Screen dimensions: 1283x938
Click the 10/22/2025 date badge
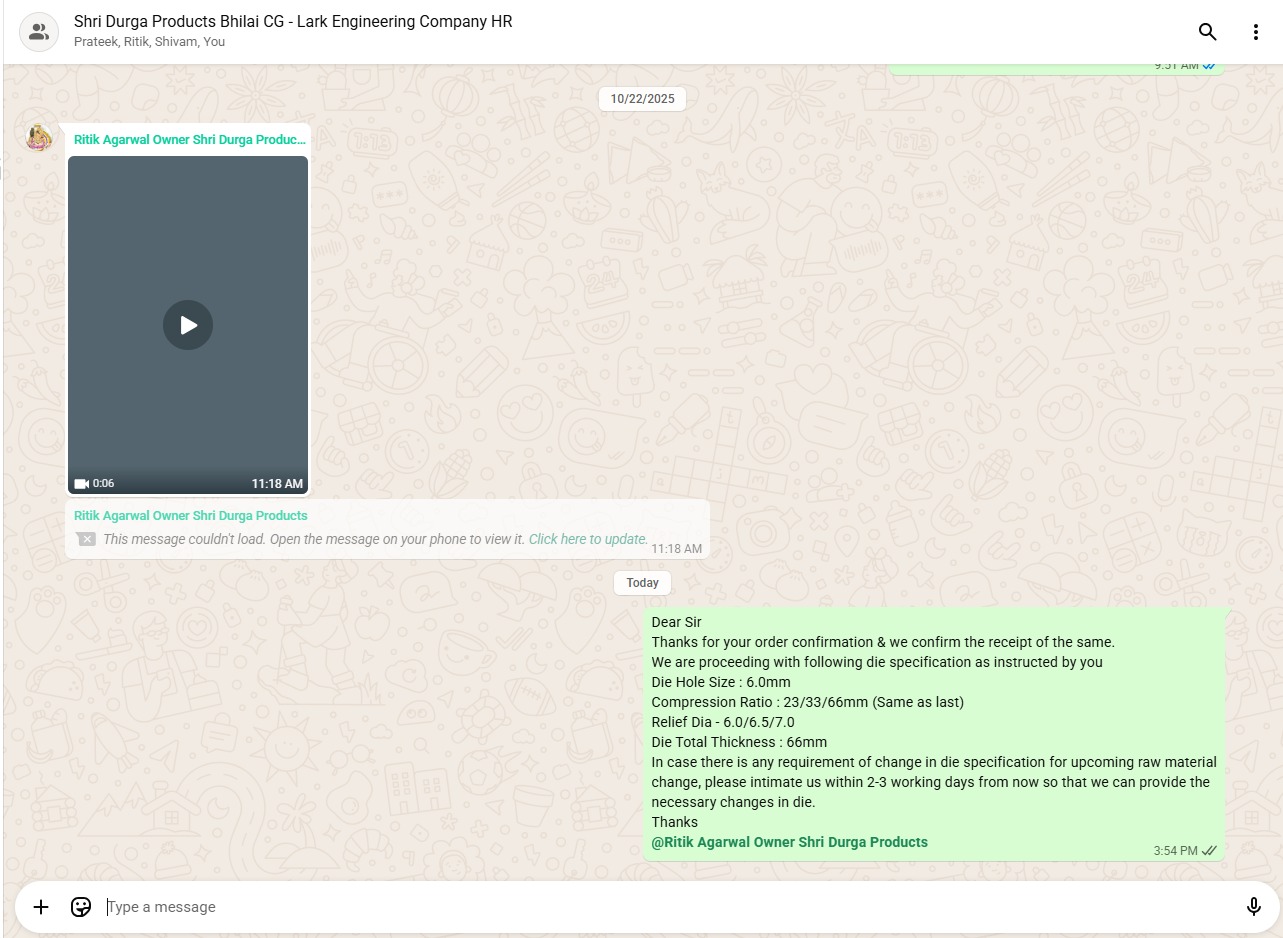[x=642, y=99]
